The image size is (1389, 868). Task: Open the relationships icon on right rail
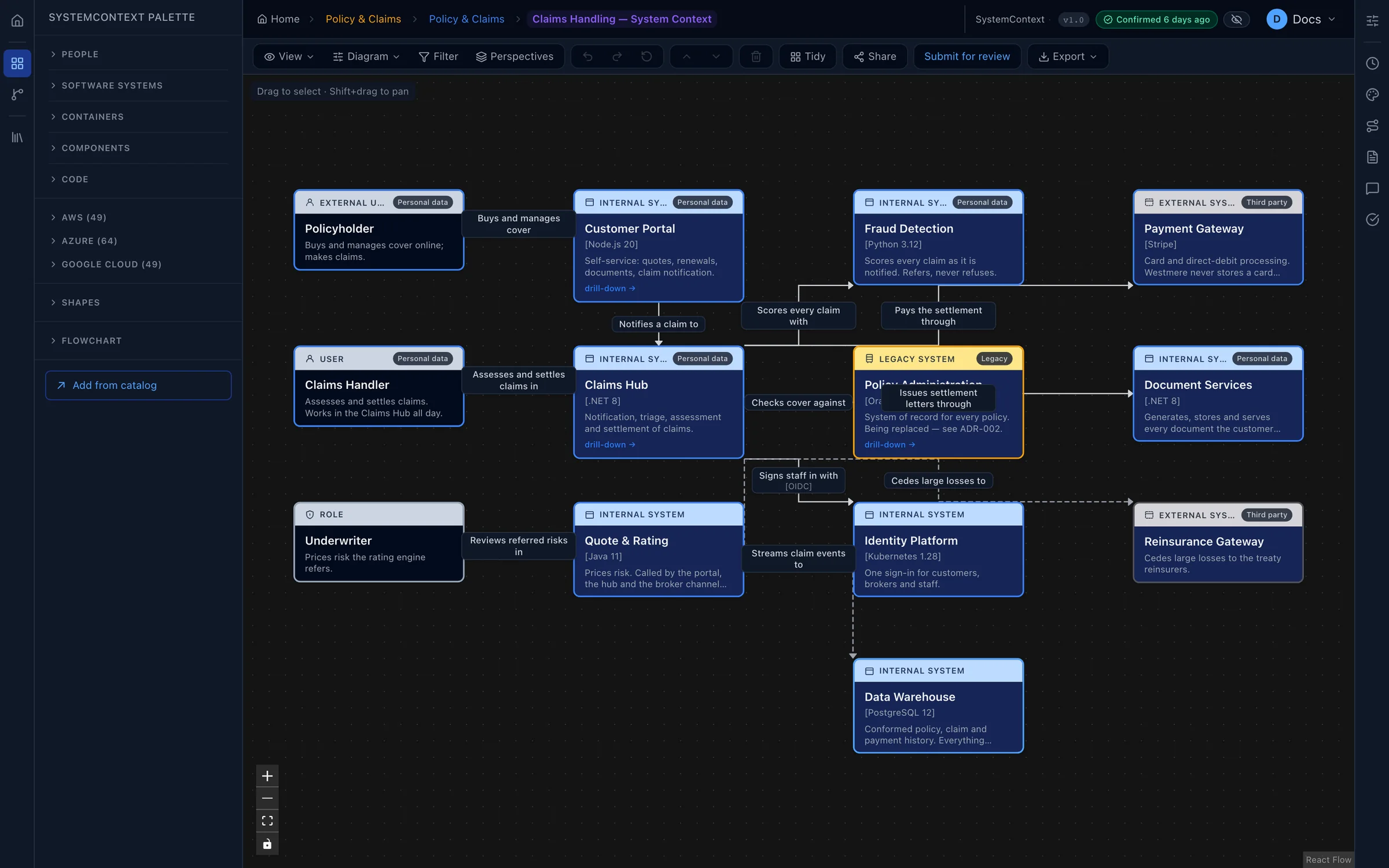(1372, 126)
